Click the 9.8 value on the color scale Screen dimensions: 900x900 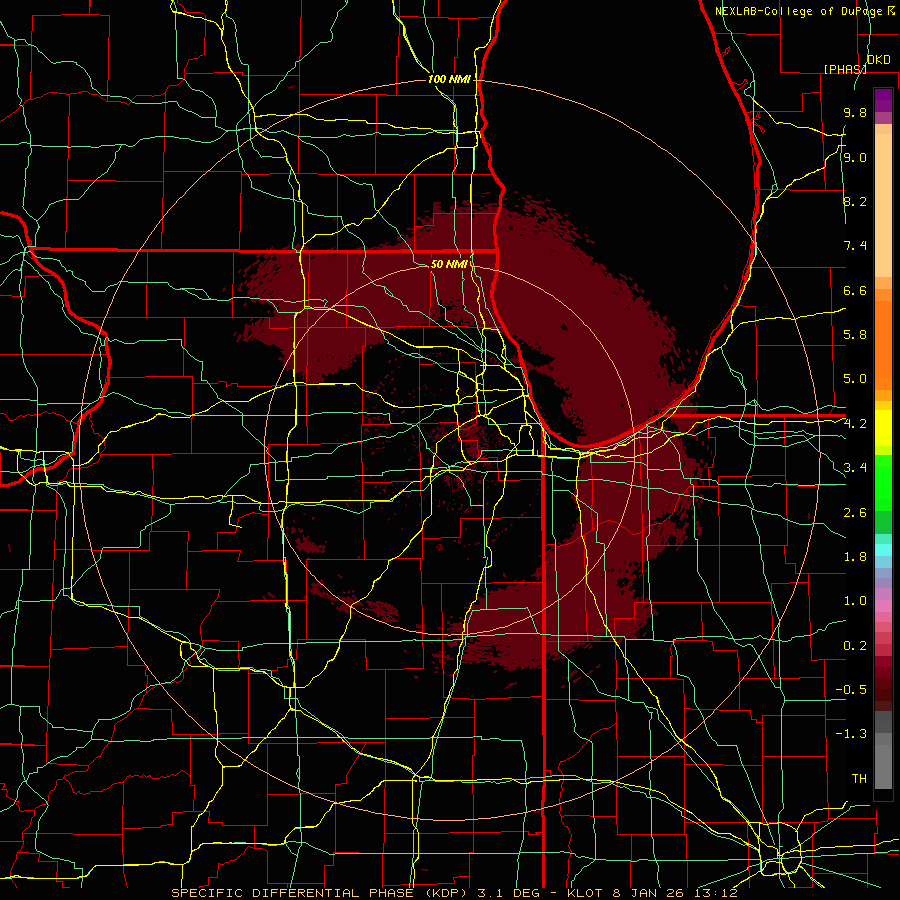(855, 113)
